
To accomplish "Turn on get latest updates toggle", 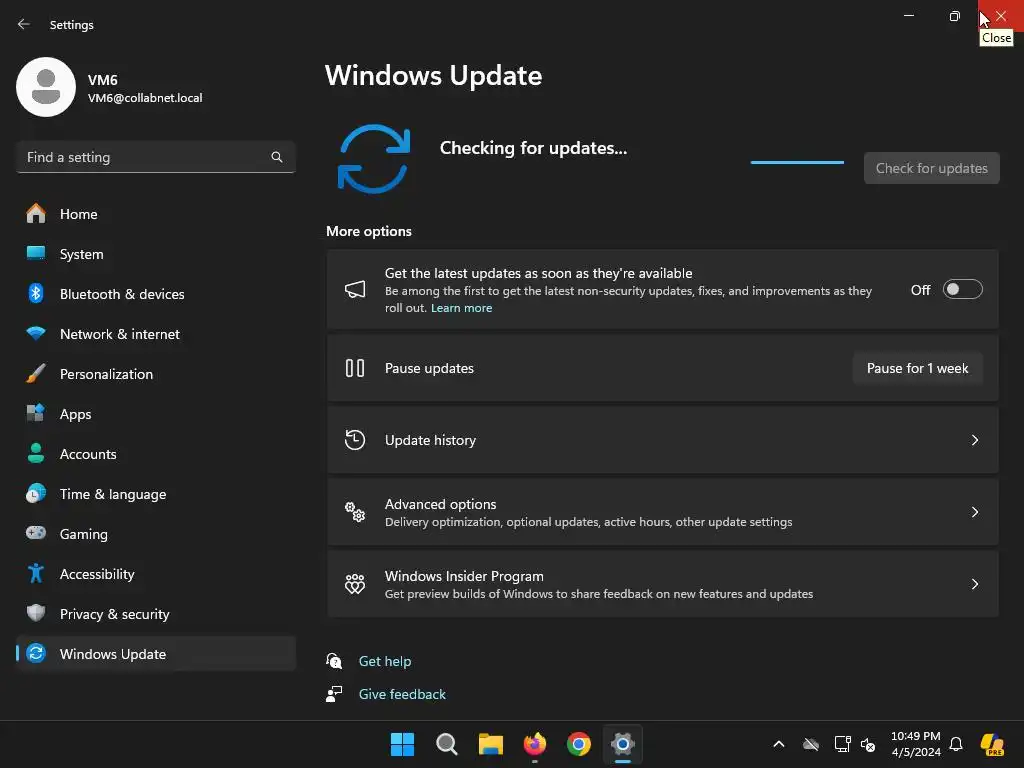I will click(963, 289).
